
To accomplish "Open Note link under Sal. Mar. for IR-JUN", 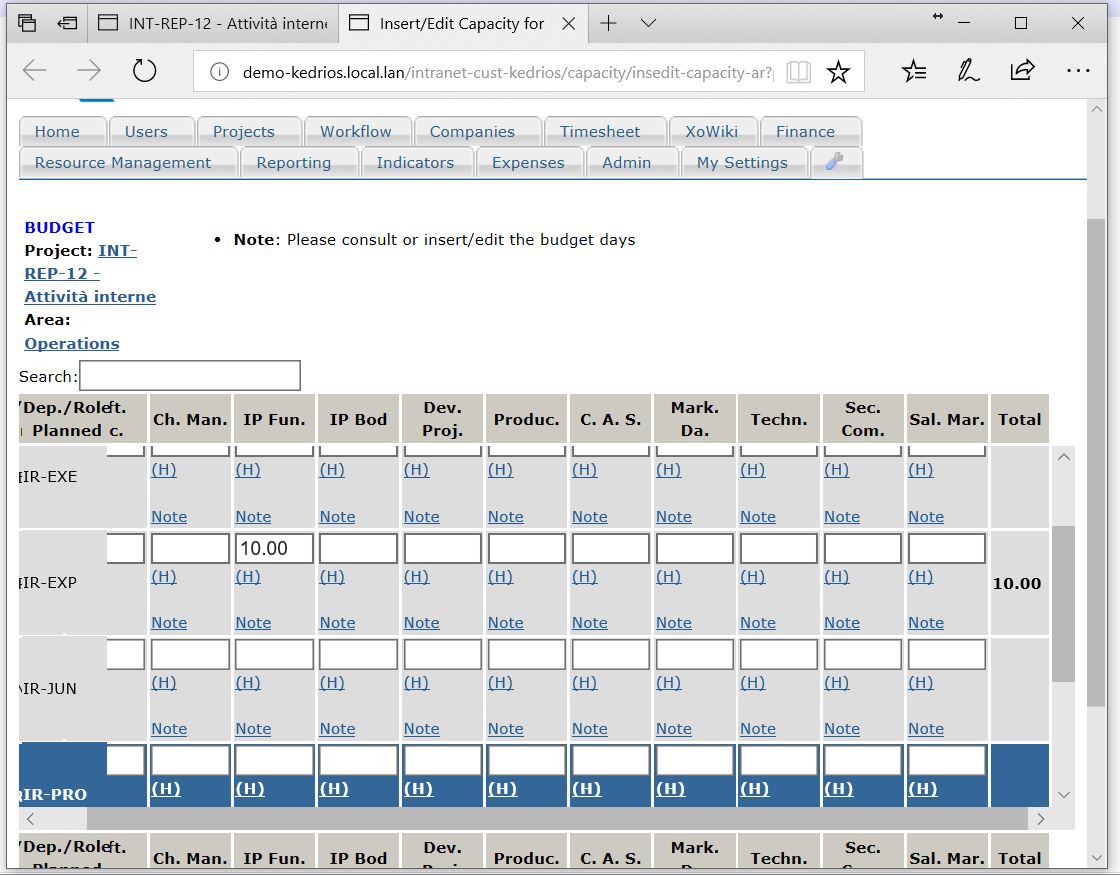I will coord(926,729).
